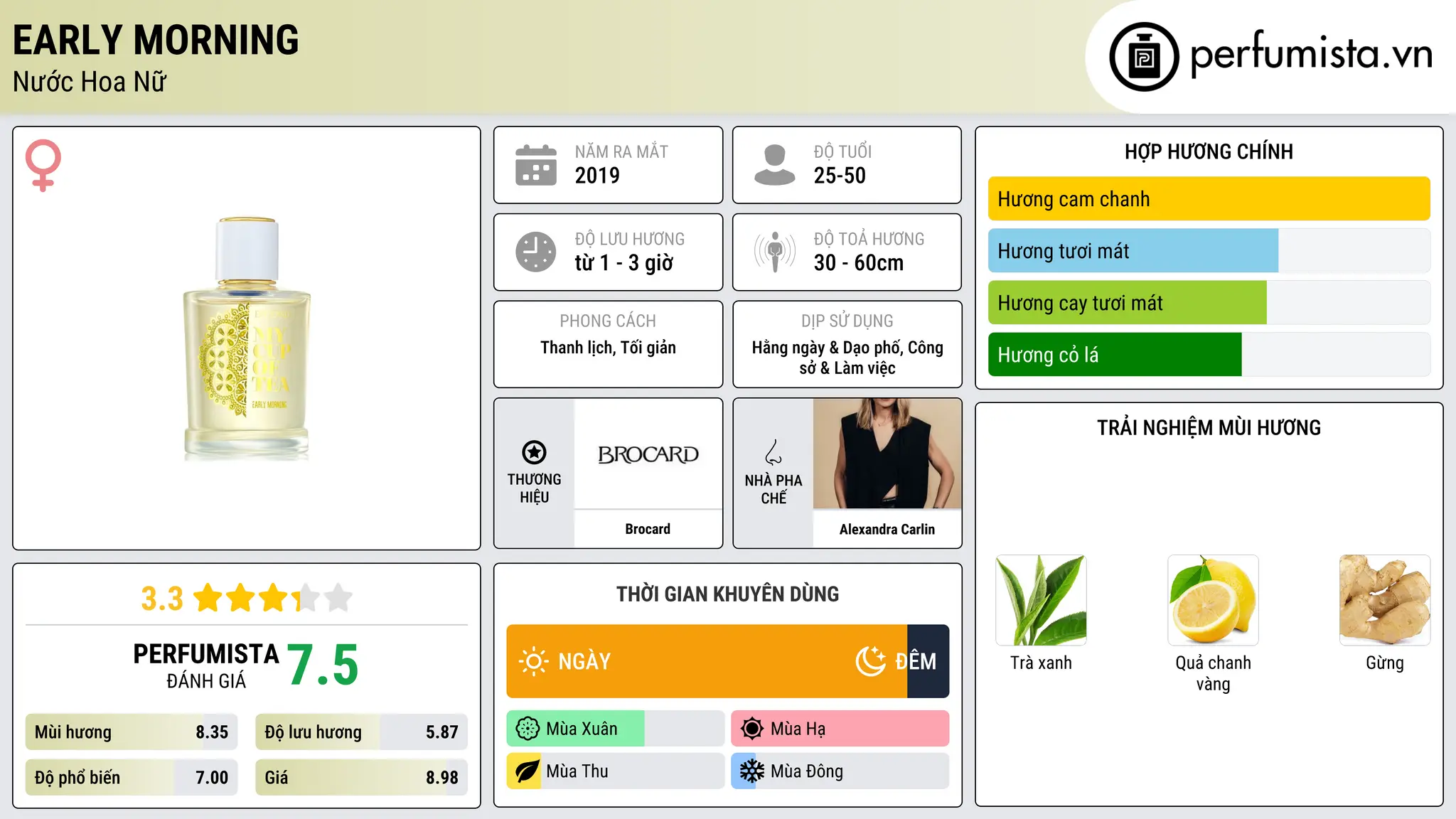1456x819 pixels.
Task: Click the calendar icon beside Năm ra mắt
Action: 536,165
